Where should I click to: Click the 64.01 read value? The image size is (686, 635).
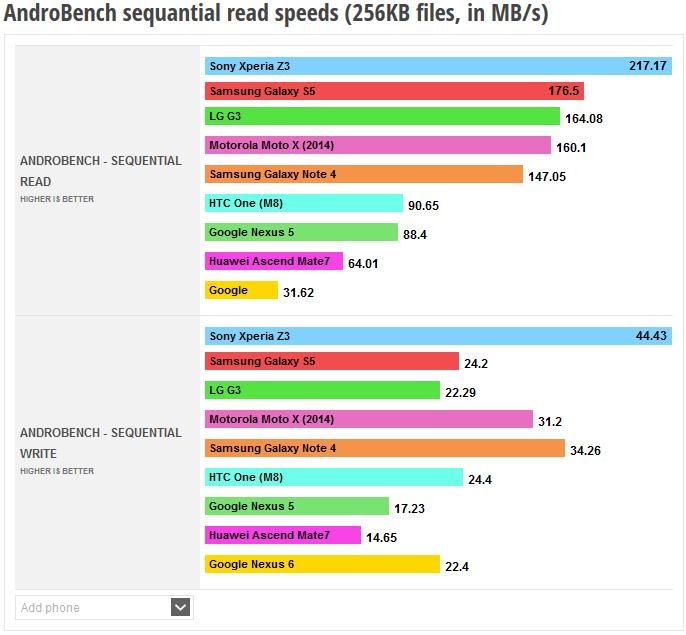[363, 263]
